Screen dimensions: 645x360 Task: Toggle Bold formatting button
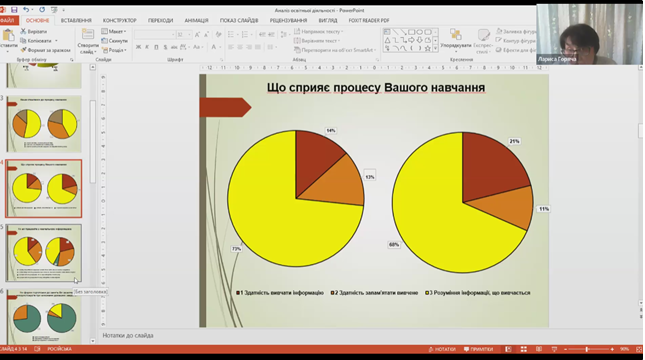click(x=139, y=47)
